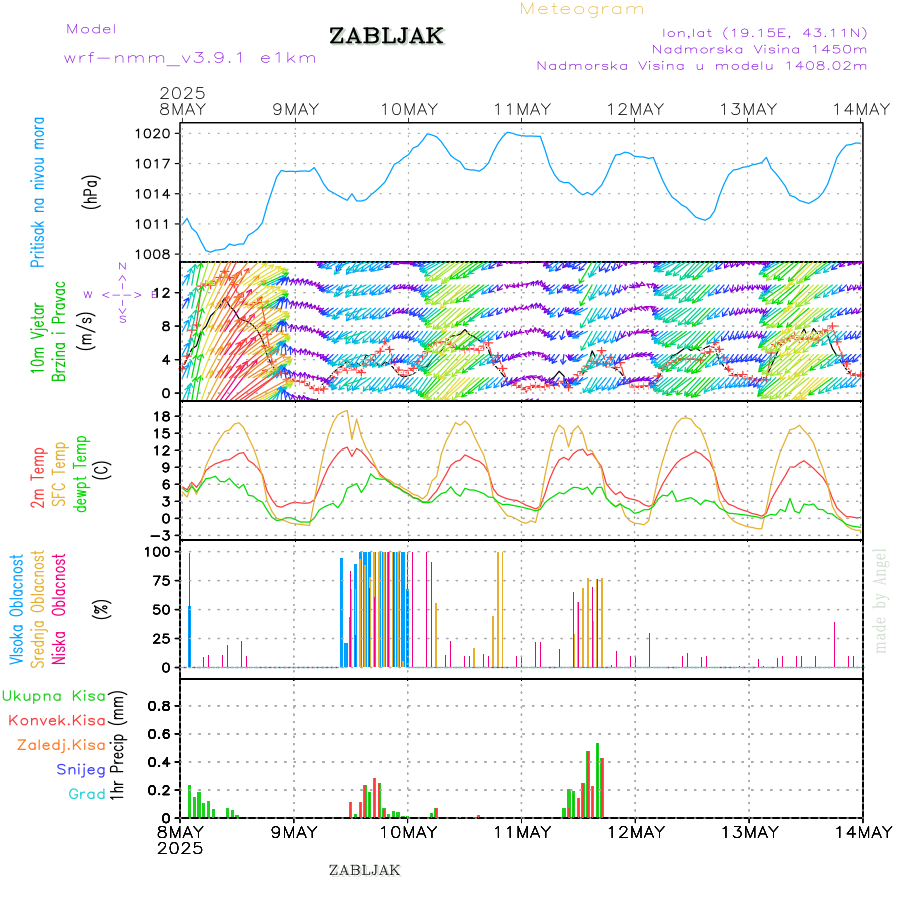Click the "1hr Precip (mm)" axis label
The image size is (900, 900).
[x=117, y=745]
